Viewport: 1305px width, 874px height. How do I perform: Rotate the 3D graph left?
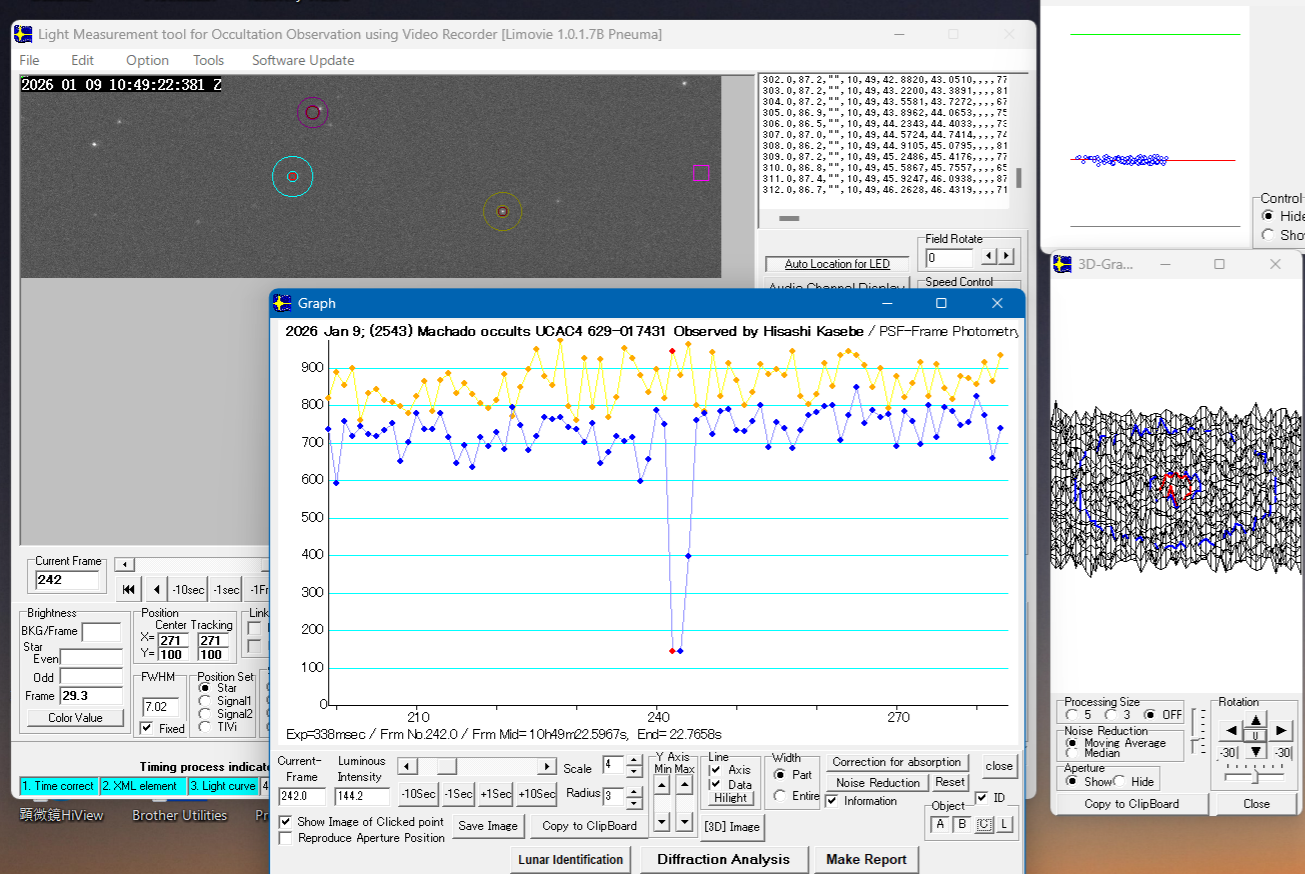[x=1230, y=731]
